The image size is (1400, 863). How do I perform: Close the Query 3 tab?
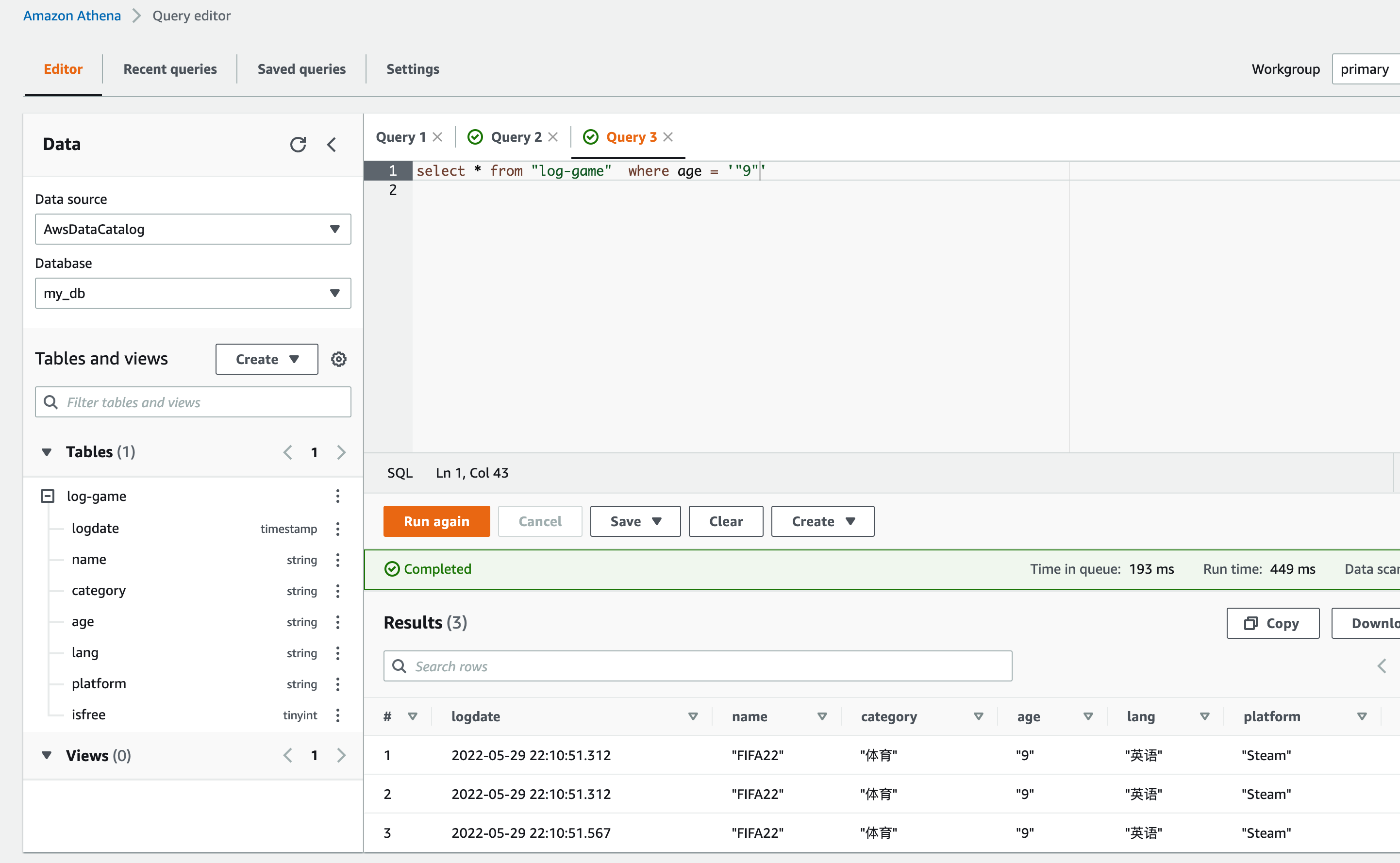point(668,137)
